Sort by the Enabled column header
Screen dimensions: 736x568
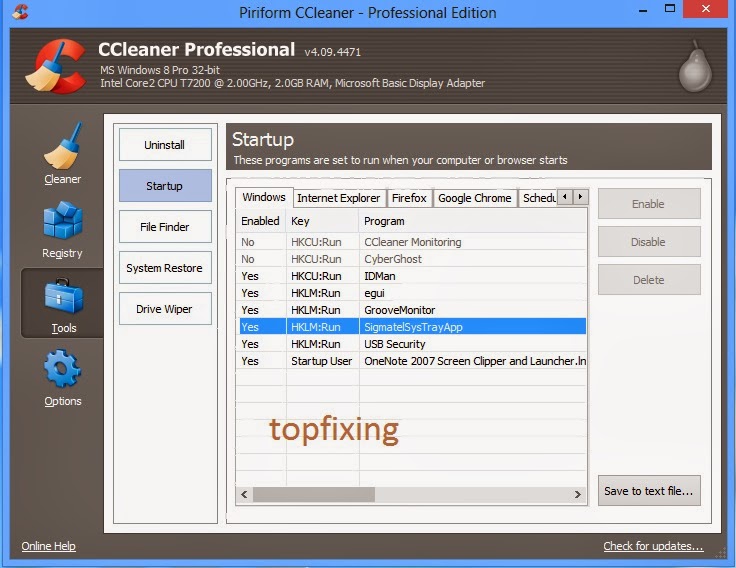pyautogui.click(x=261, y=221)
